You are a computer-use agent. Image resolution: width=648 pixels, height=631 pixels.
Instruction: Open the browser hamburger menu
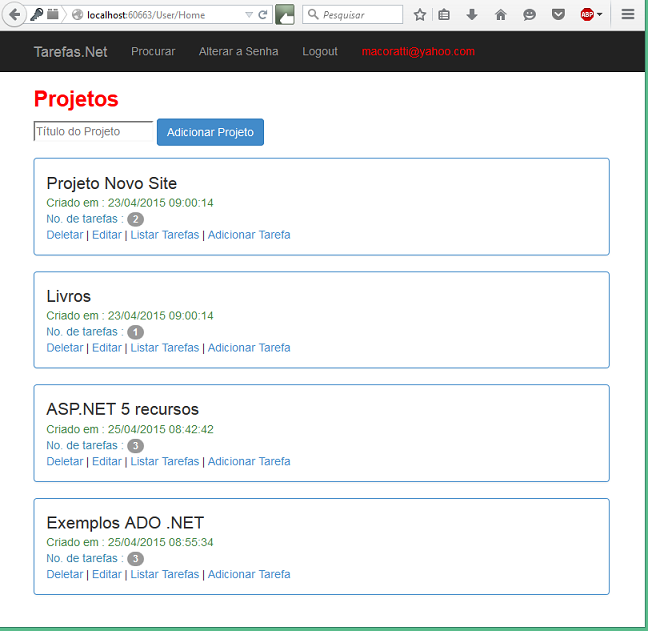pyautogui.click(x=628, y=15)
